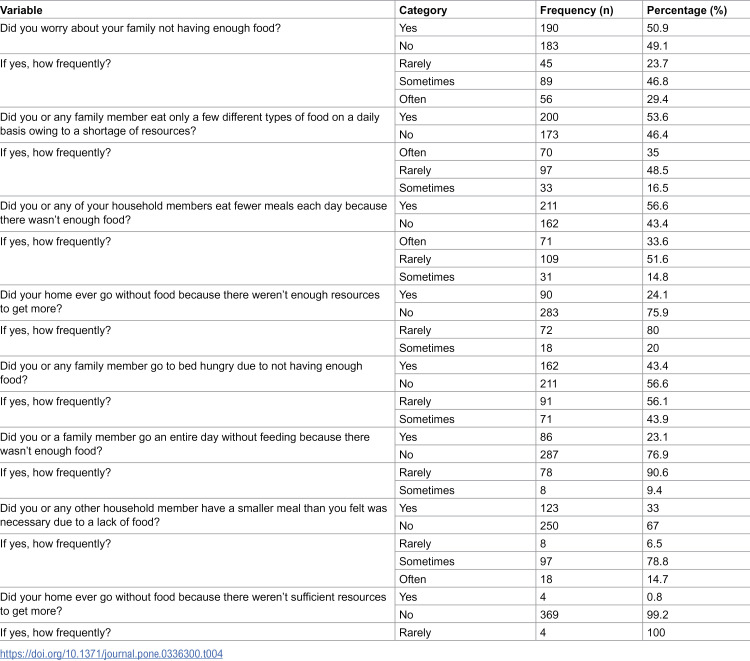Open the doi.org journal.pone.0336300.t004 link
This screenshot has height=661, width=750.
pos(111,653)
